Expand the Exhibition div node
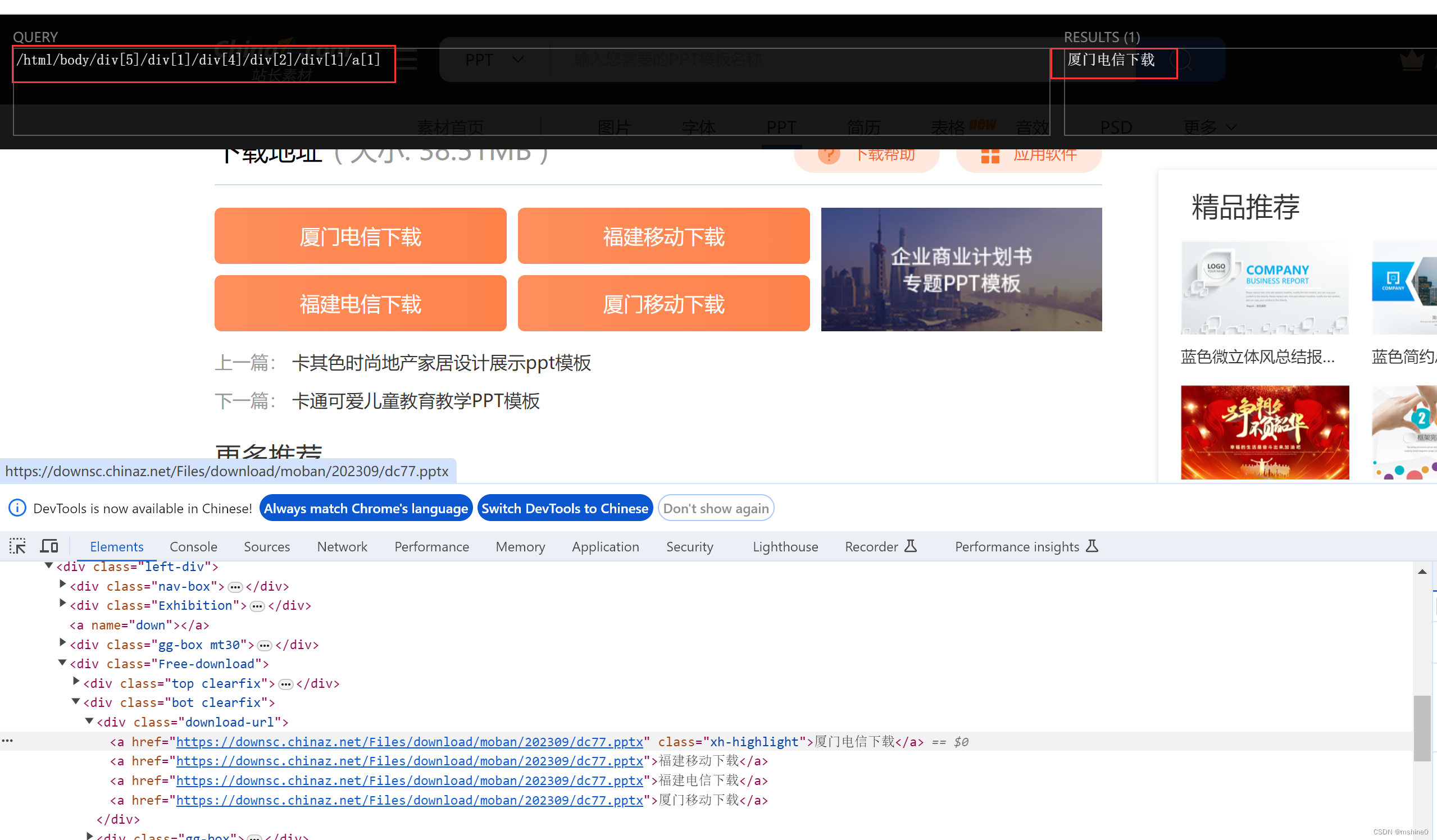Screen dimensions: 1437x840 (63, 604)
